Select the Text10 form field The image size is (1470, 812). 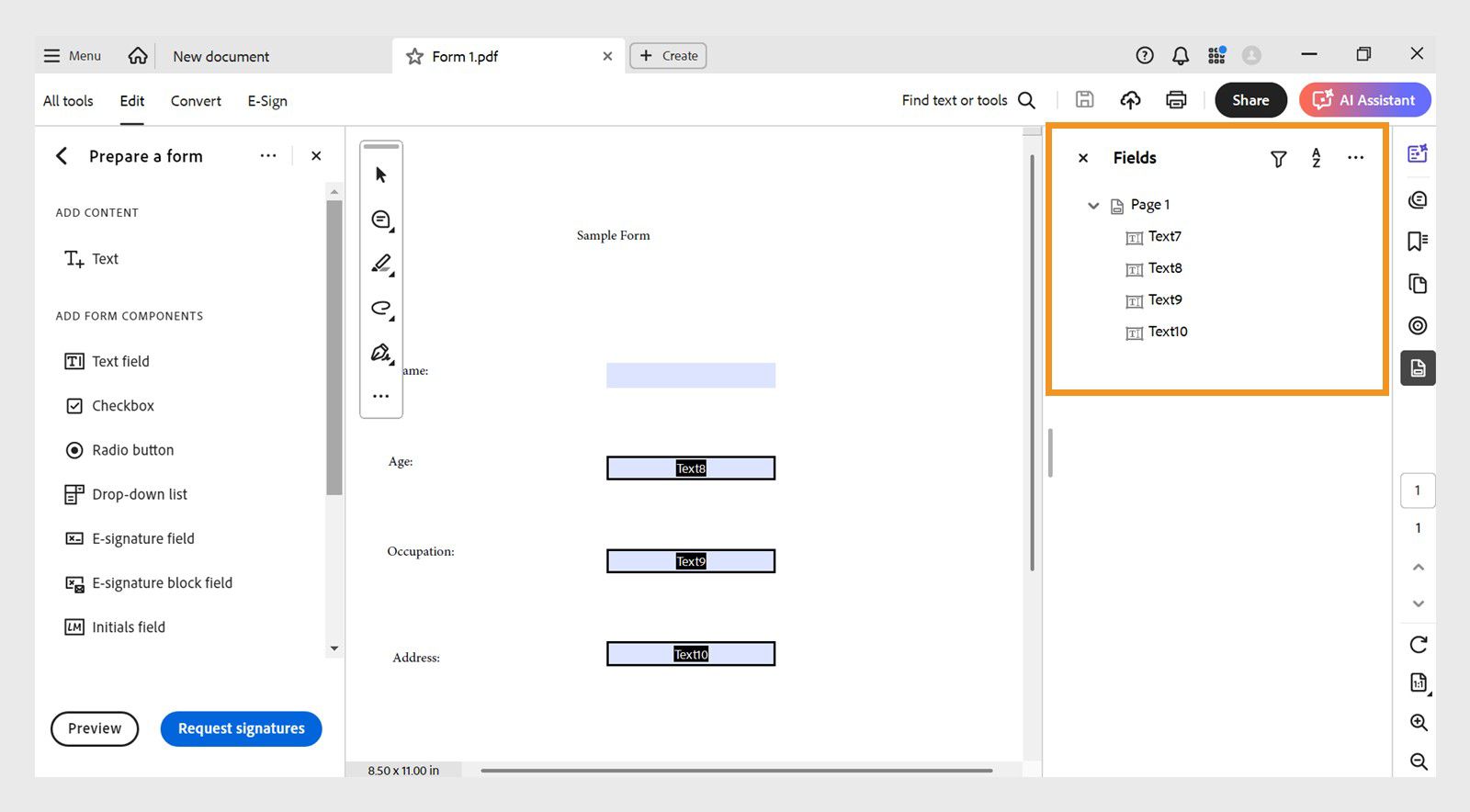click(691, 654)
